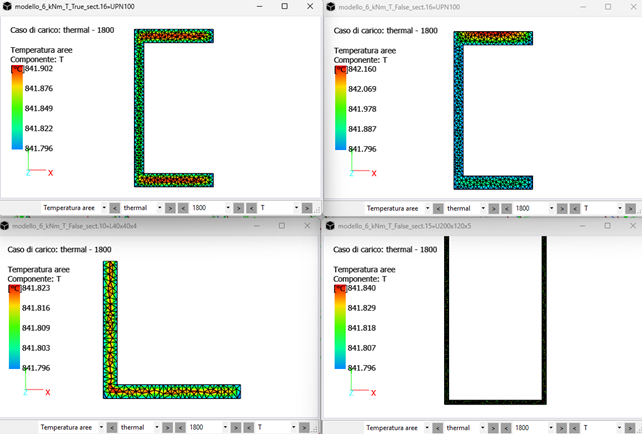Screen dimensions: 642x434
Task: Click the previous arrow before 'thermal' in top-left window
Action: (114, 208)
